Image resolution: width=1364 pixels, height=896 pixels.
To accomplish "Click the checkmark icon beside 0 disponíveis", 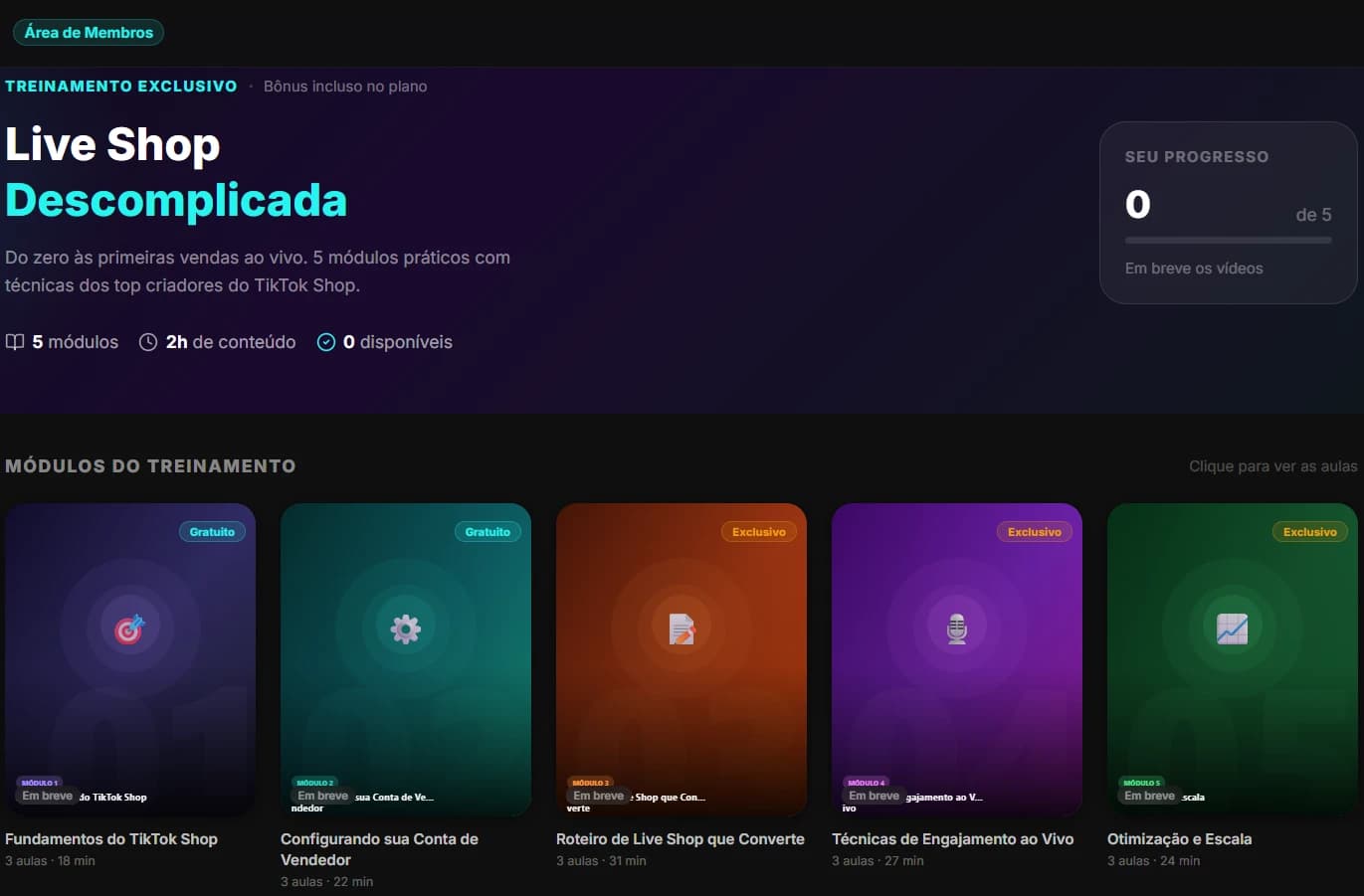I will [x=325, y=342].
